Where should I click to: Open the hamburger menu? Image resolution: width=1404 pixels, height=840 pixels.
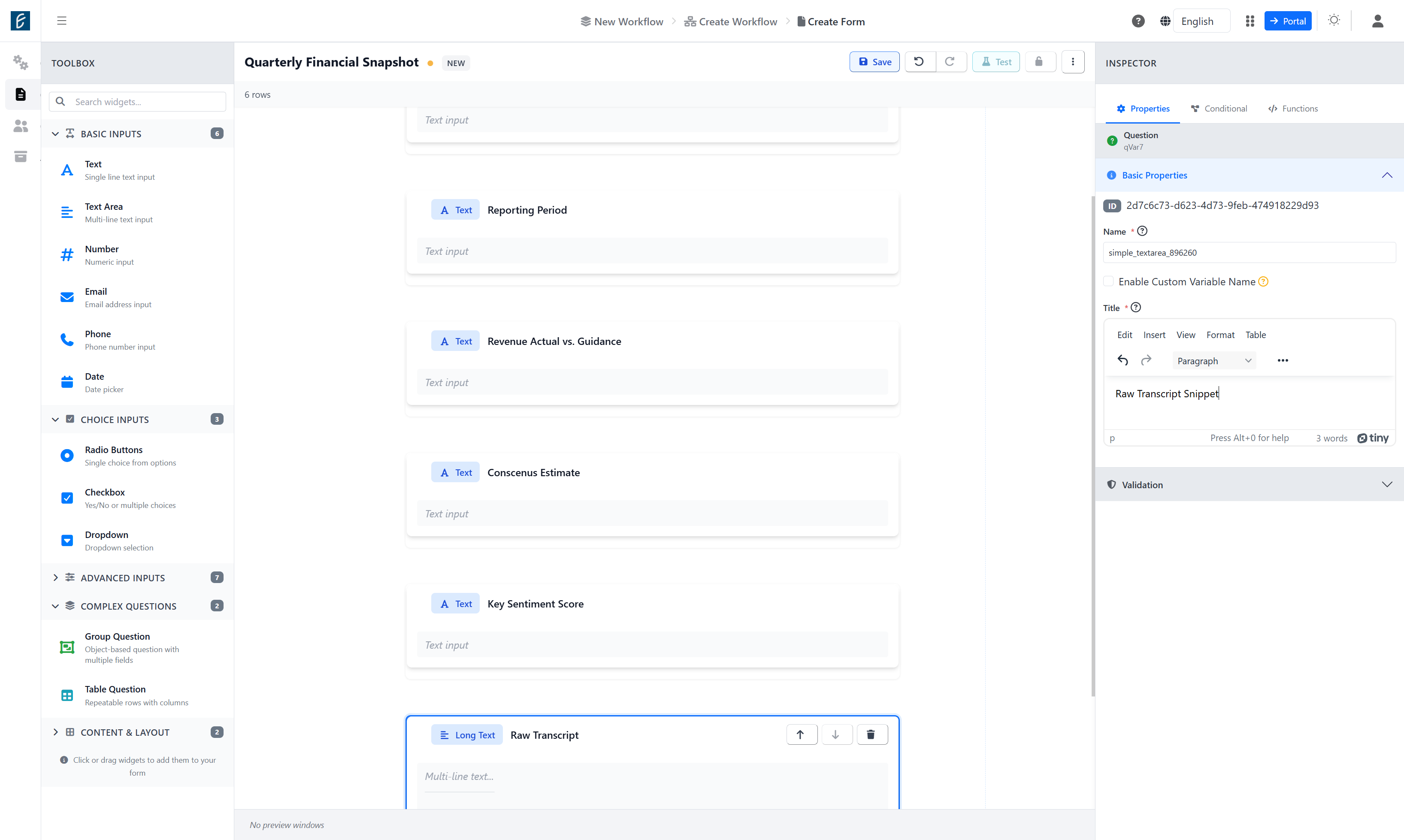(x=62, y=21)
